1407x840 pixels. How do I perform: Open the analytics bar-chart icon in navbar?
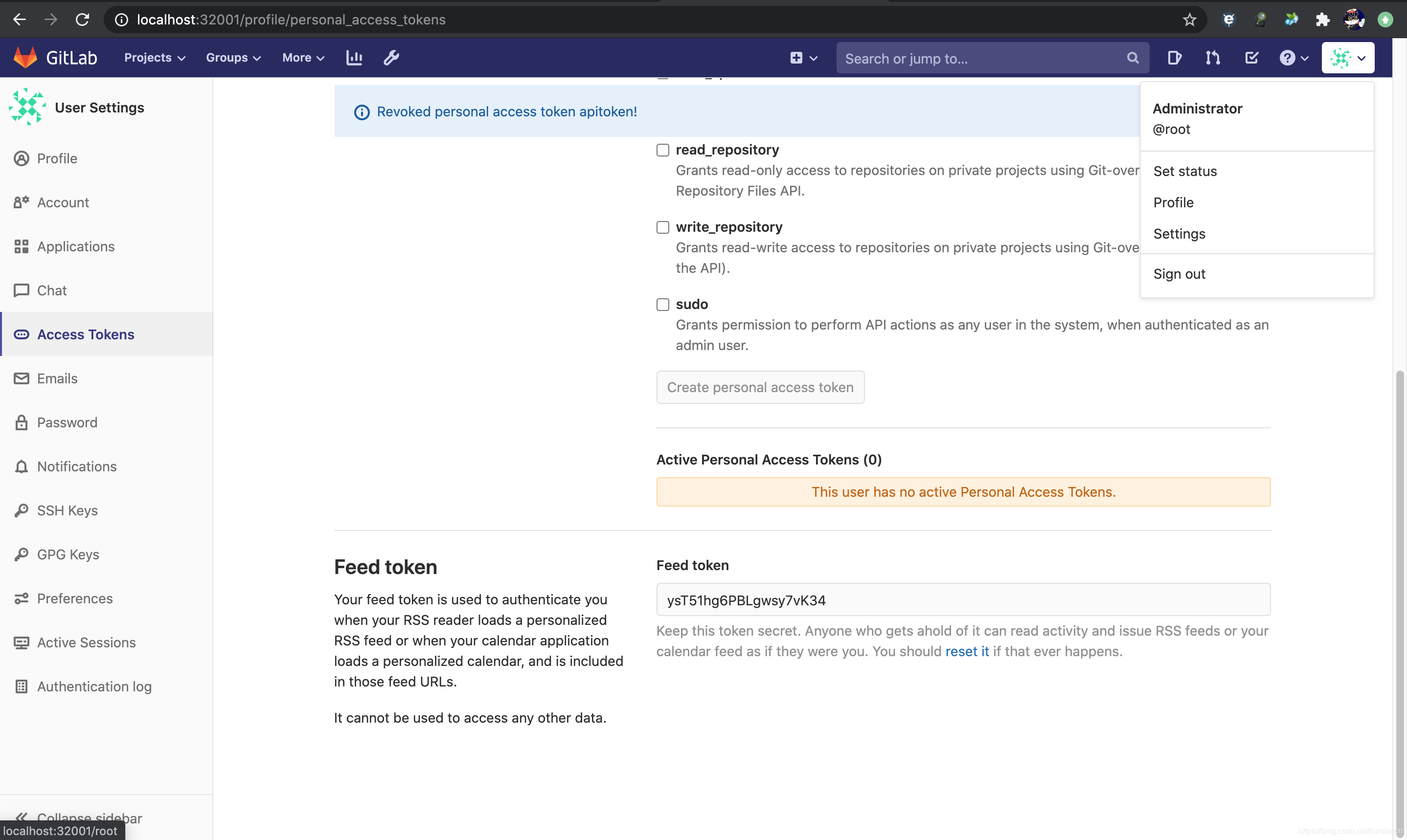(354, 58)
